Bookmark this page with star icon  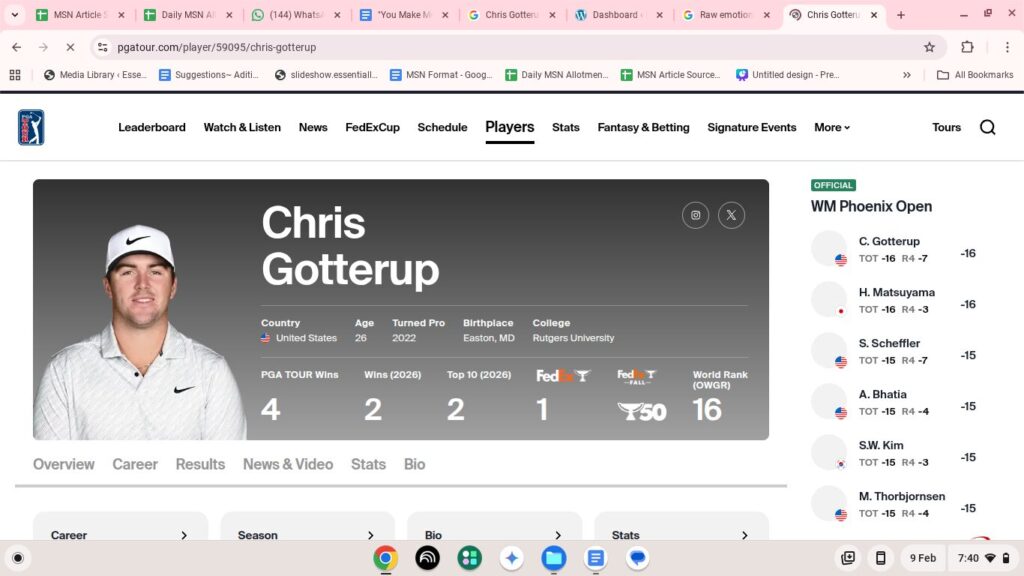click(929, 47)
